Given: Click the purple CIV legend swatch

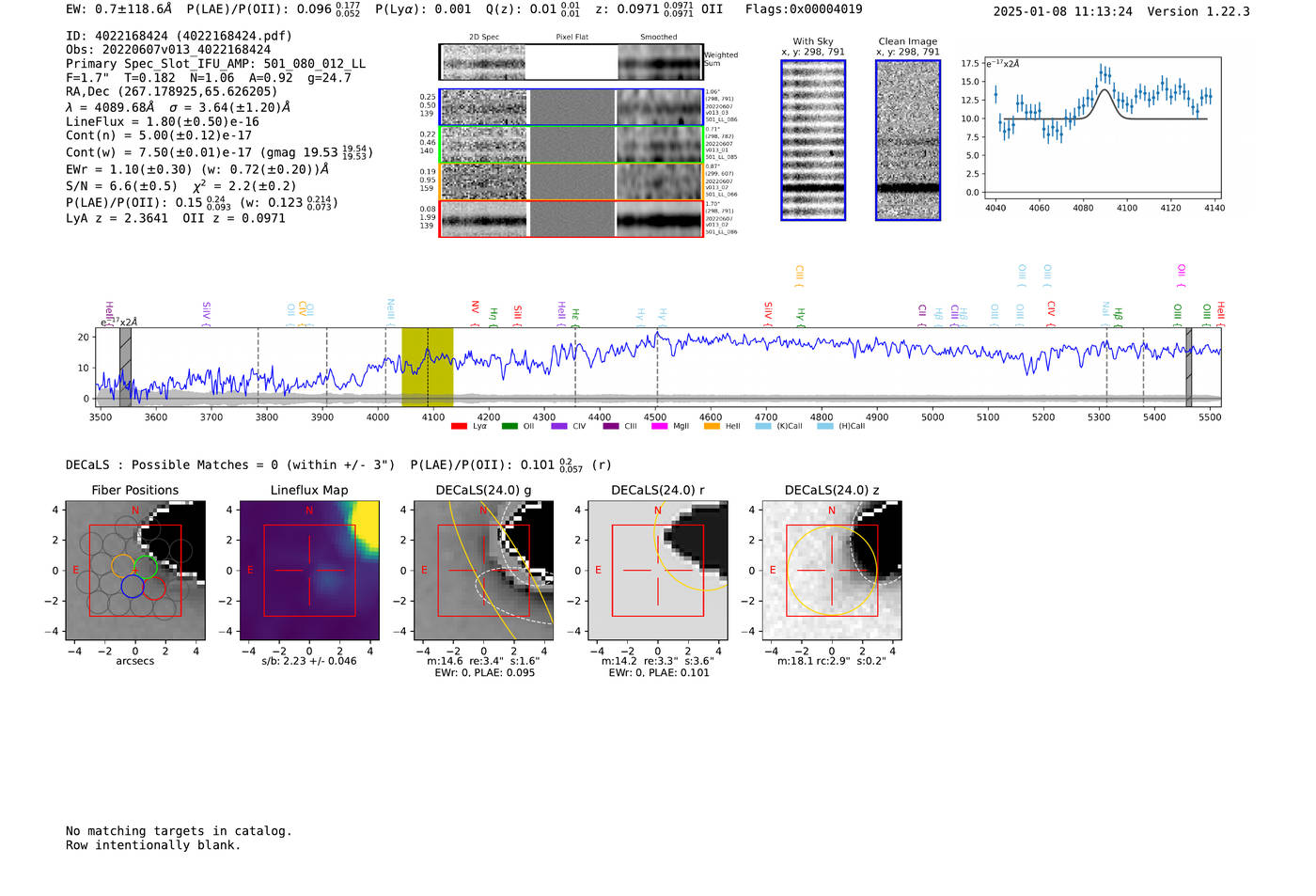Looking at the screenshot, I should (x=559, y=427).
